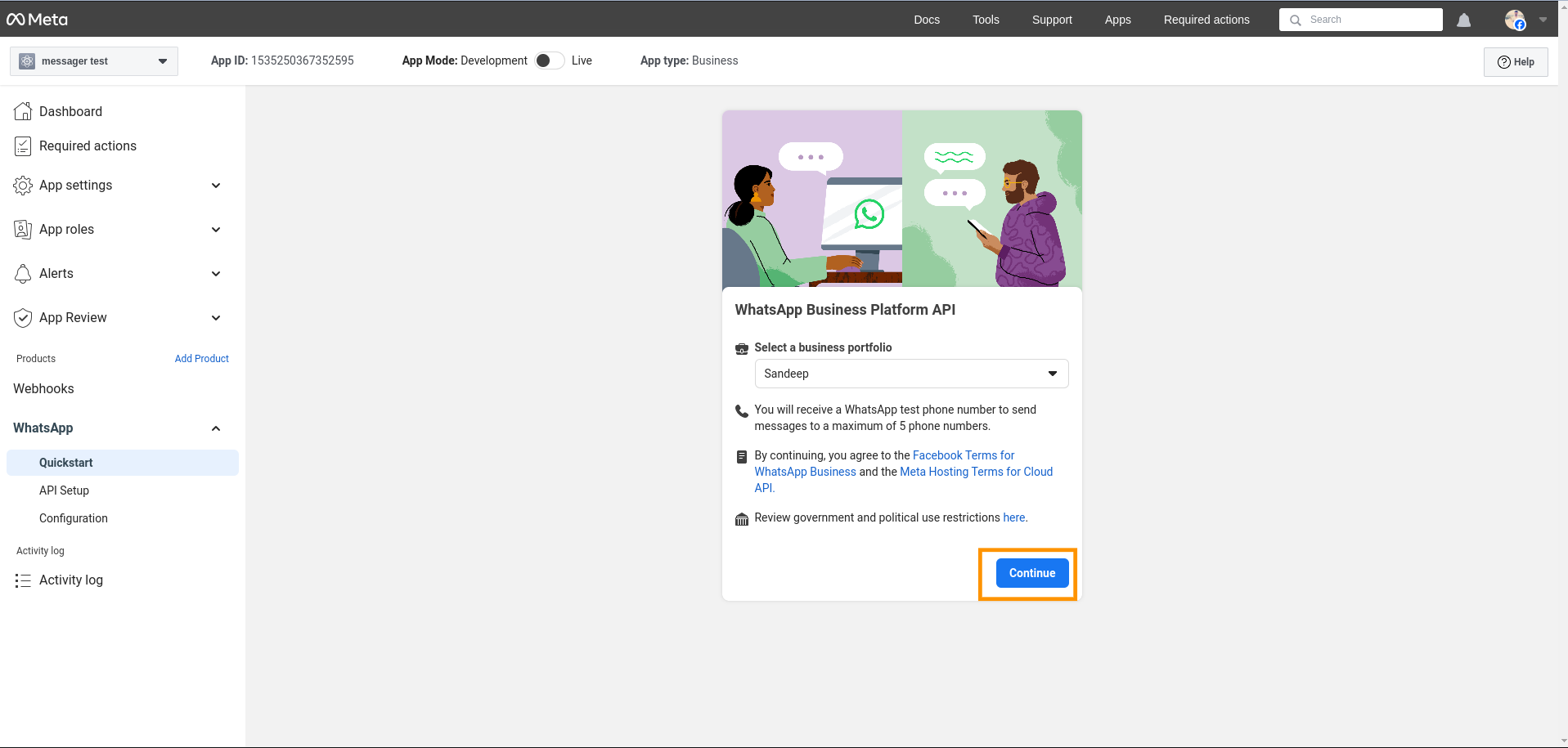The height and width of the screenshot is (748, 1568).
Task: Click the App type: Business text
Action: pyautogui.click(x=689, y=60)
